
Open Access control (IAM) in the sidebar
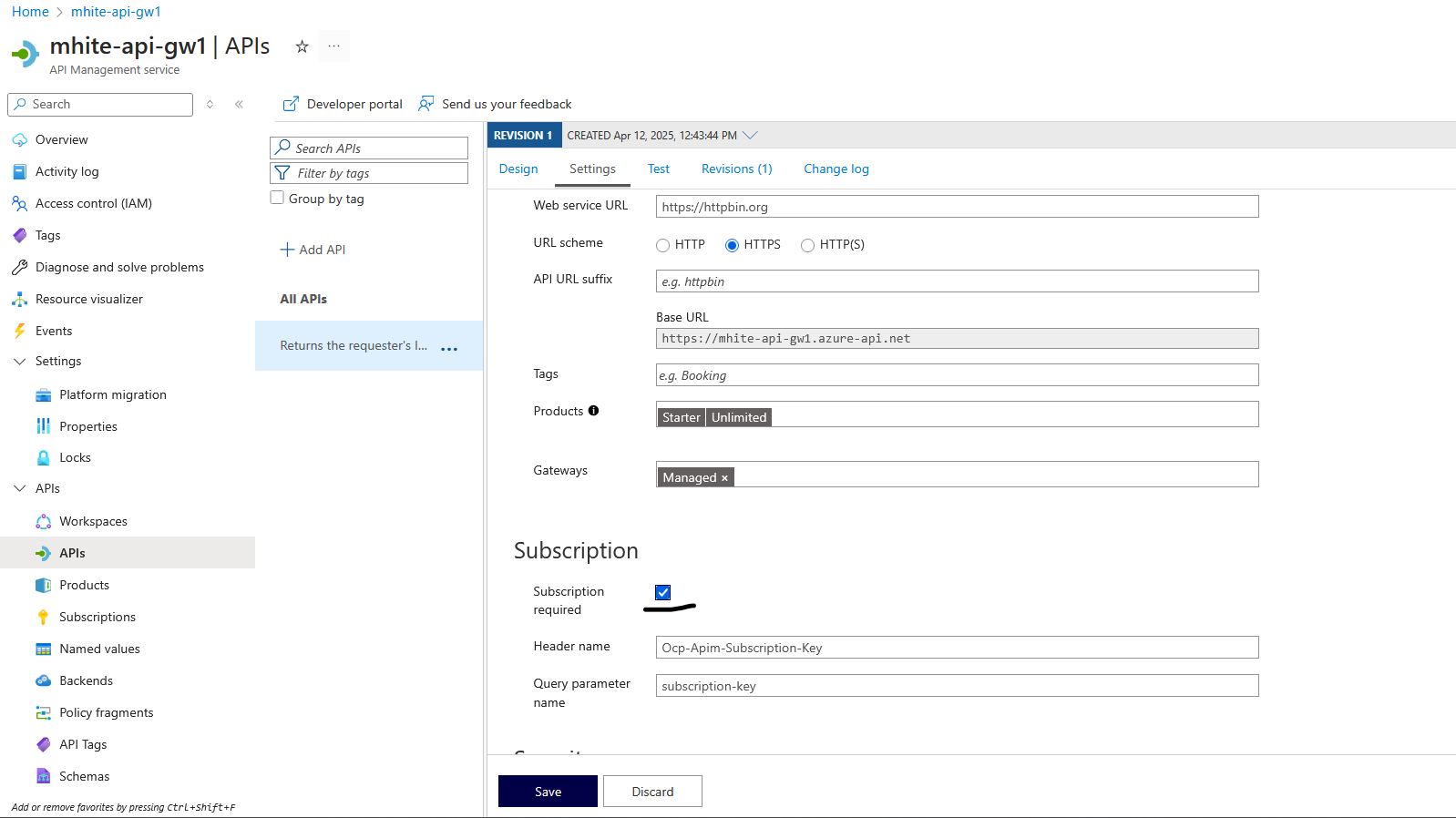(93, 204)
